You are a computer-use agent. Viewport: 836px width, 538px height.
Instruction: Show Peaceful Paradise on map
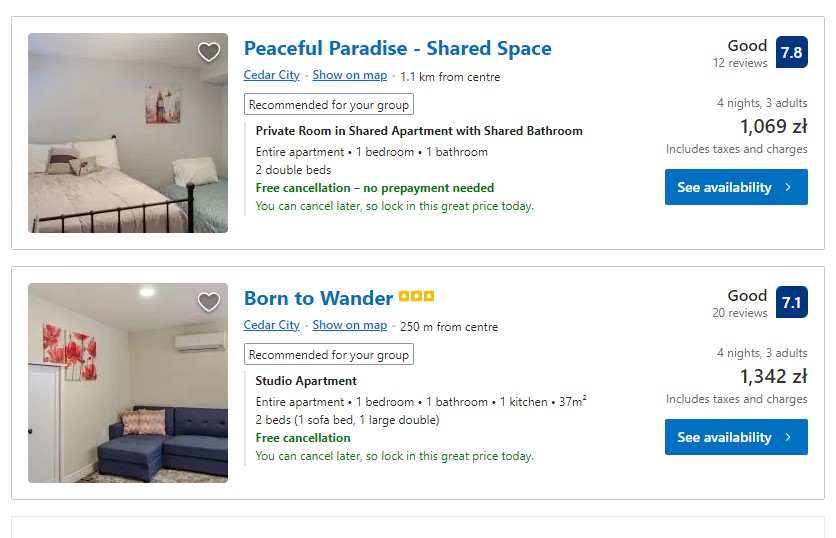(349, 75)
